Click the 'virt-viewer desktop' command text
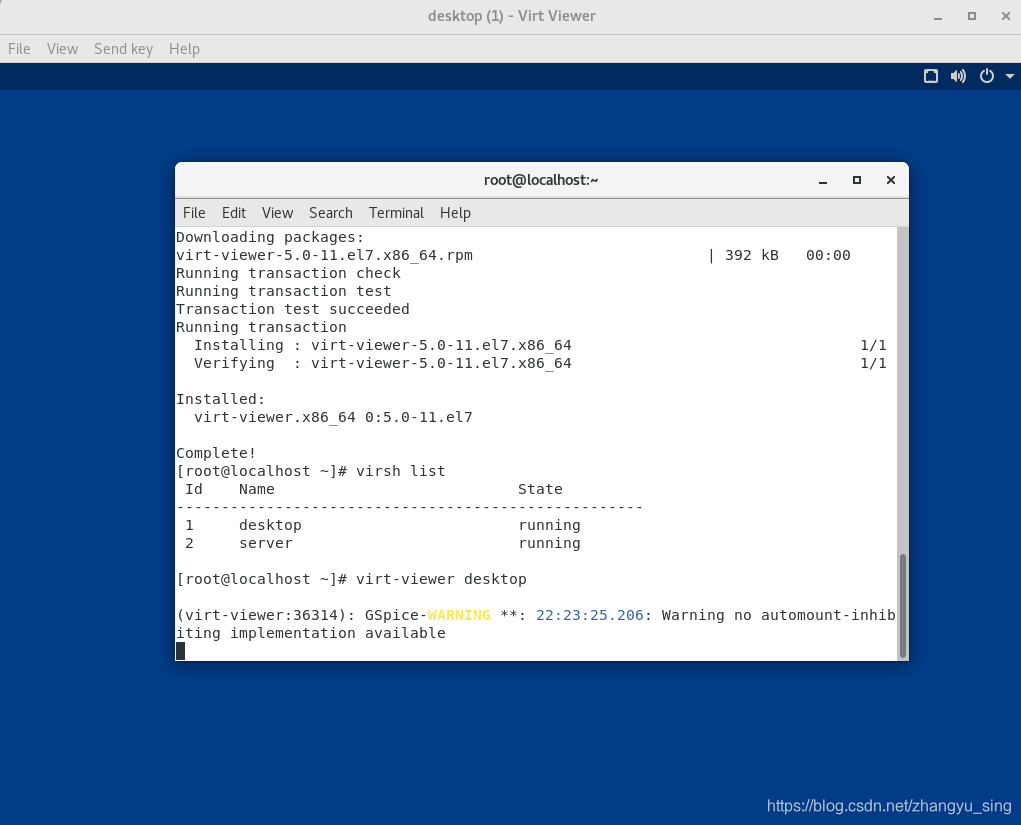This screenshot has height=825, width=1021. (x=441, y=579)
